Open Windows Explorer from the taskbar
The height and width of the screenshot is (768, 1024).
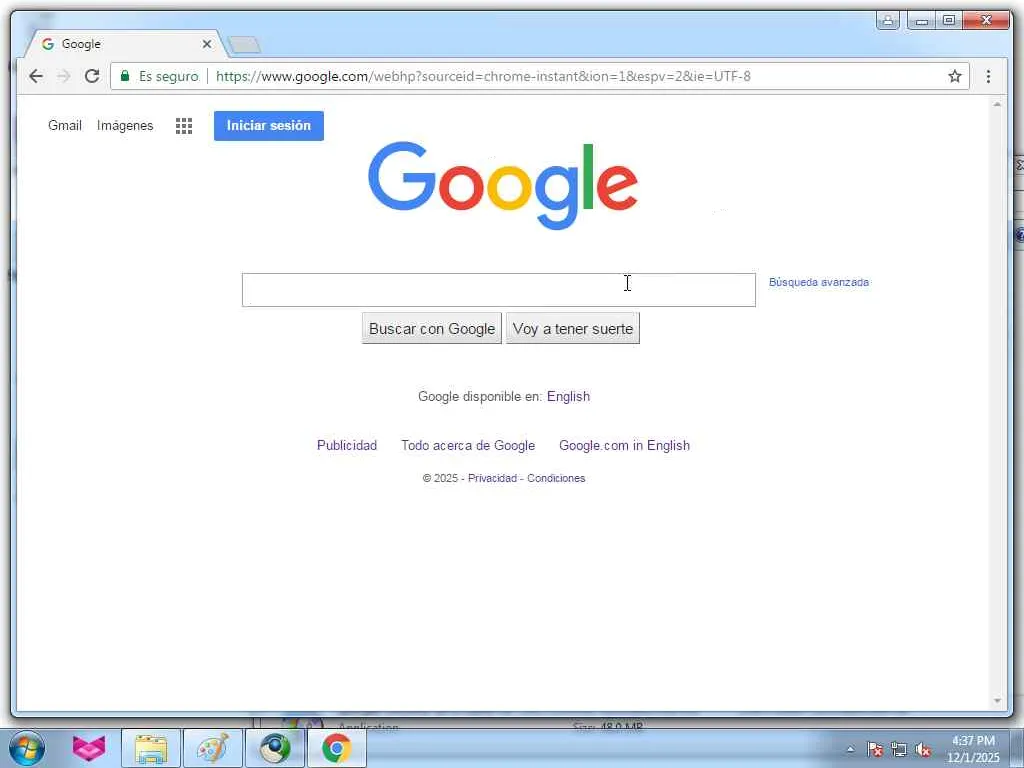(151, 748)
